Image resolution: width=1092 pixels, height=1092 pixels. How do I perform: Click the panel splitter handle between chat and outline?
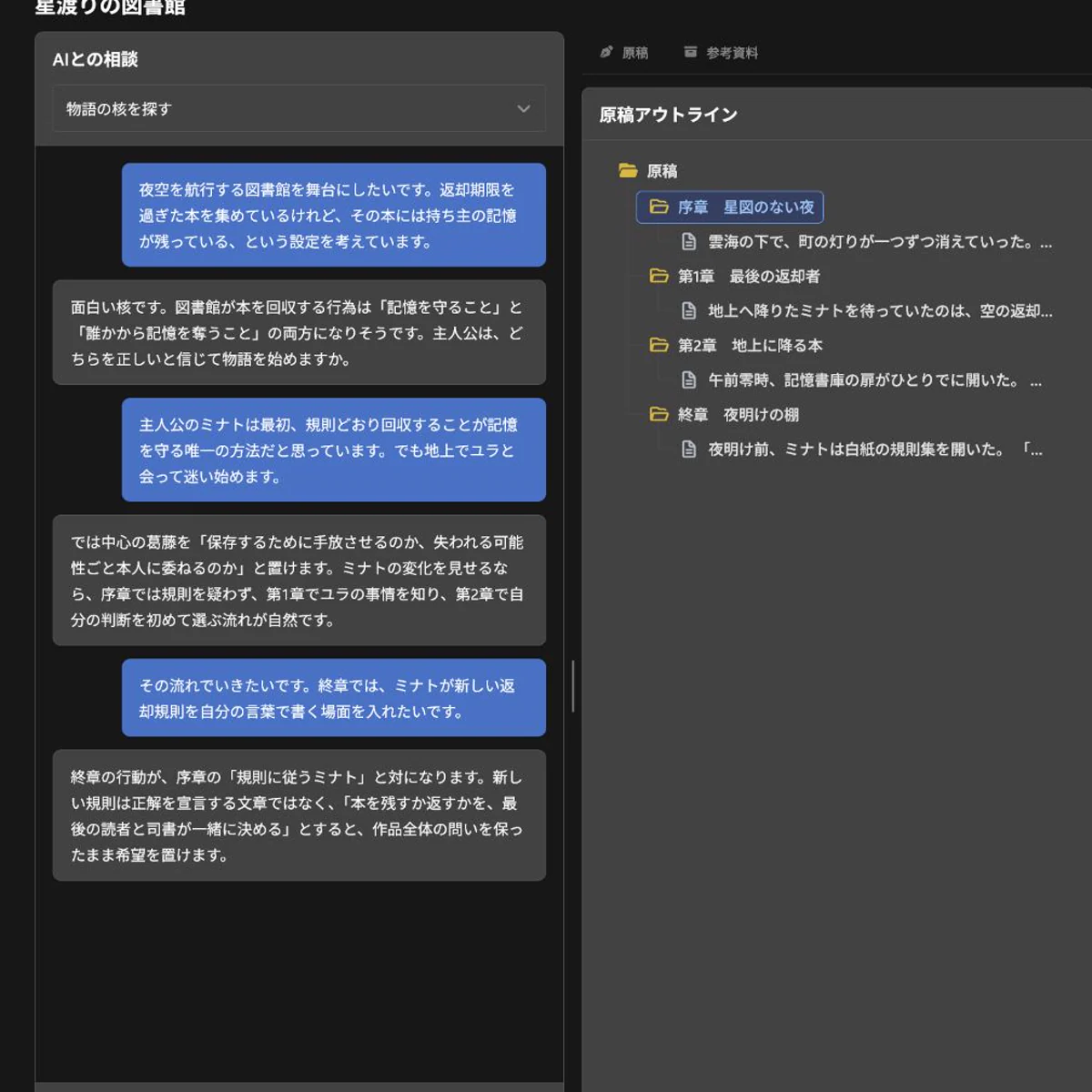pyautogui.click(x=572, y=686)
